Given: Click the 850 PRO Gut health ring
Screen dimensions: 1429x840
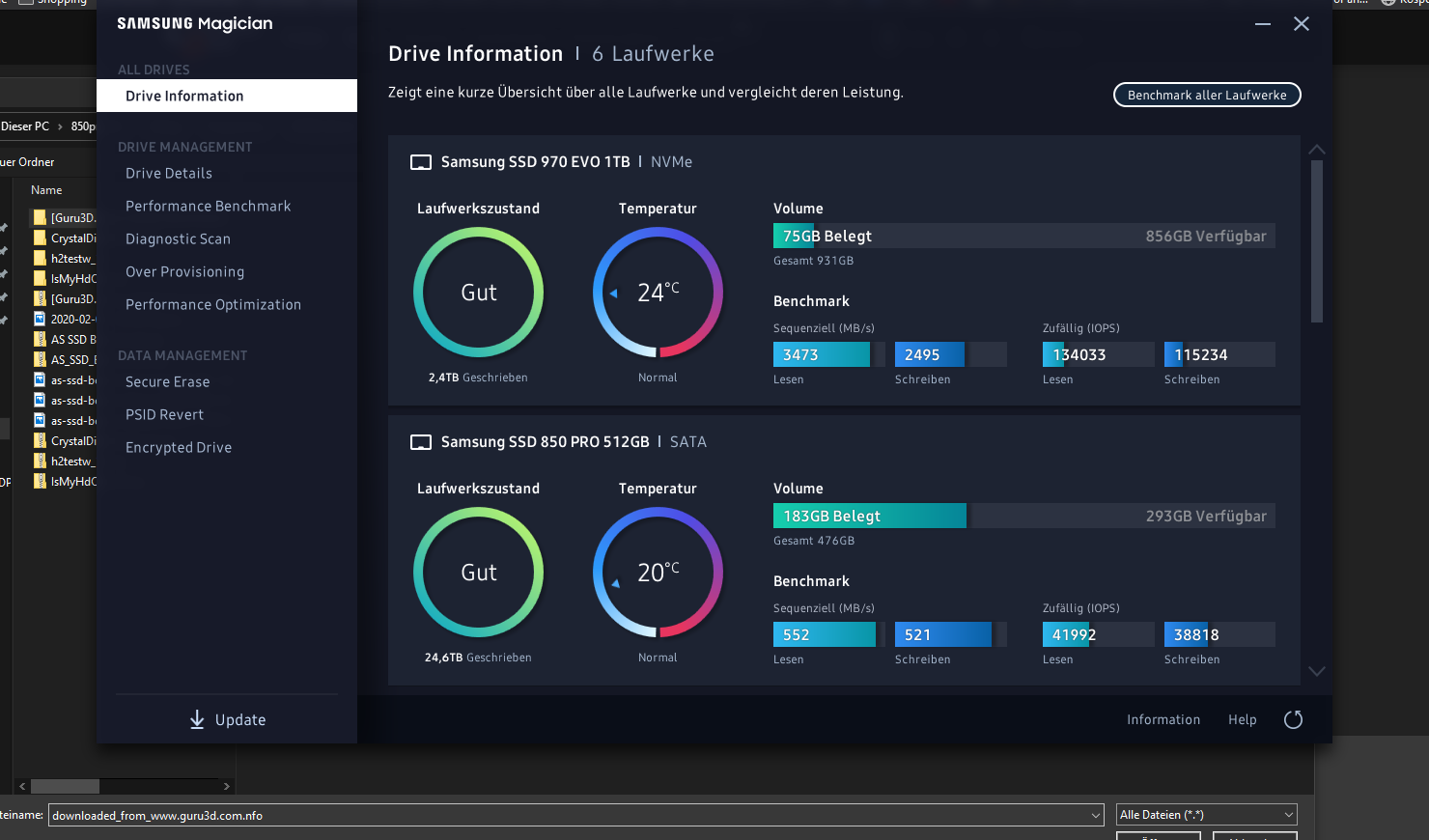Looking at the screenshot, I should [478, 573].
